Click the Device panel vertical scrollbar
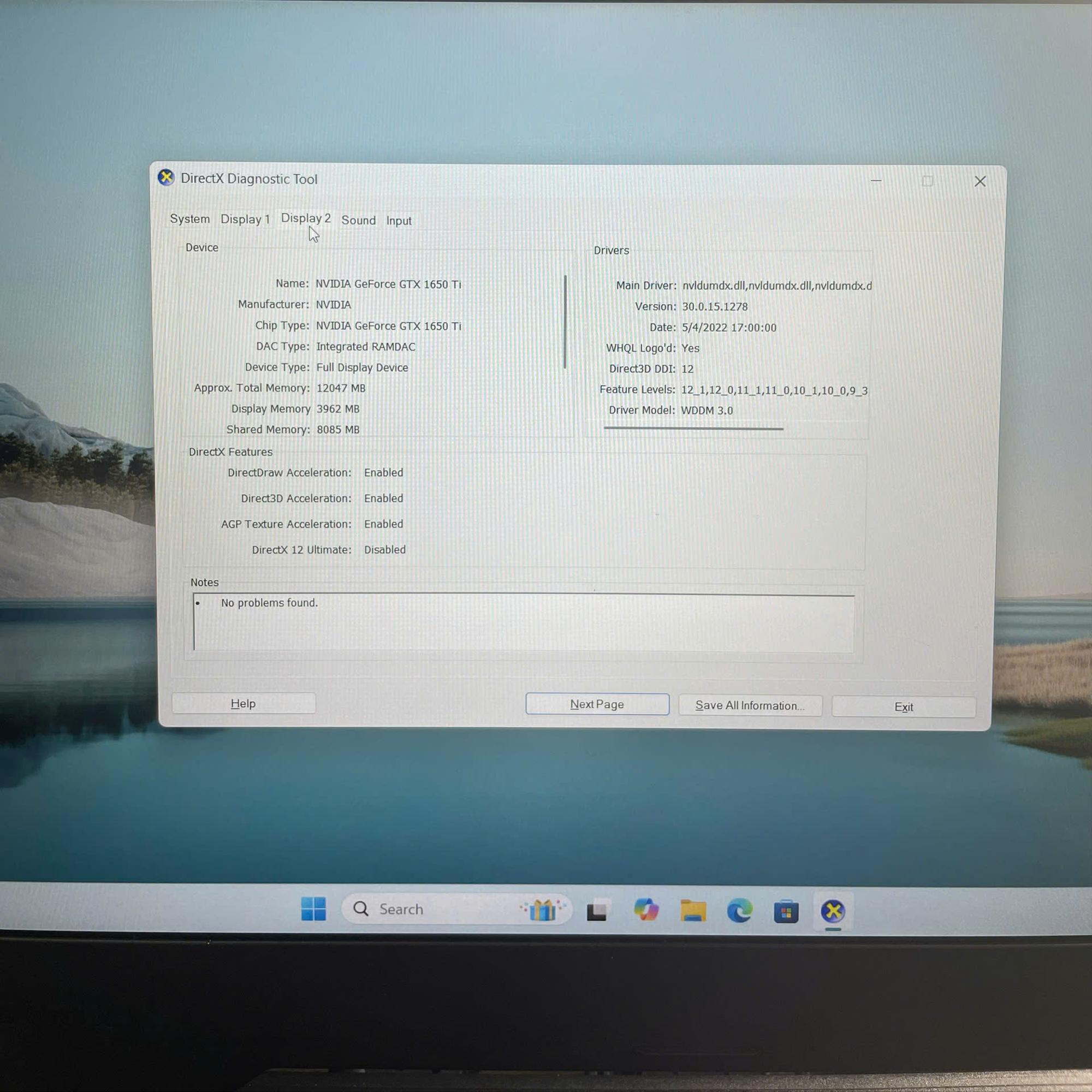 tap(565, 322)
